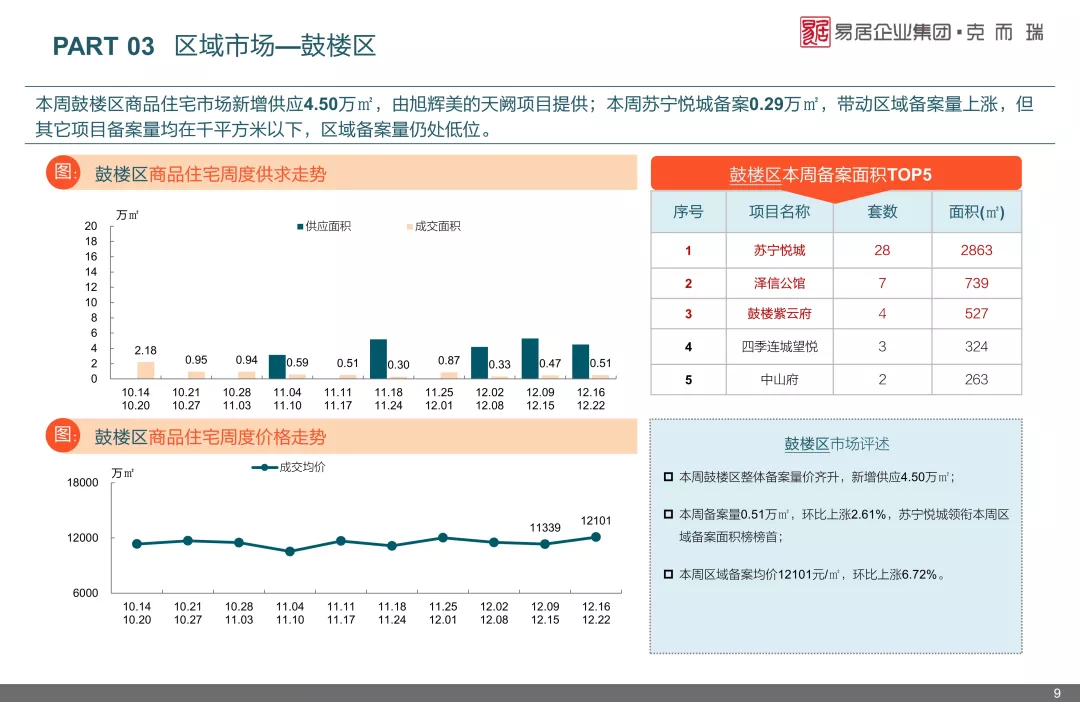The image size is (1080, 702).
Task: Select the 苏宁悦城 project name cell
Action: pyautogui.click(x=779, y=250)
